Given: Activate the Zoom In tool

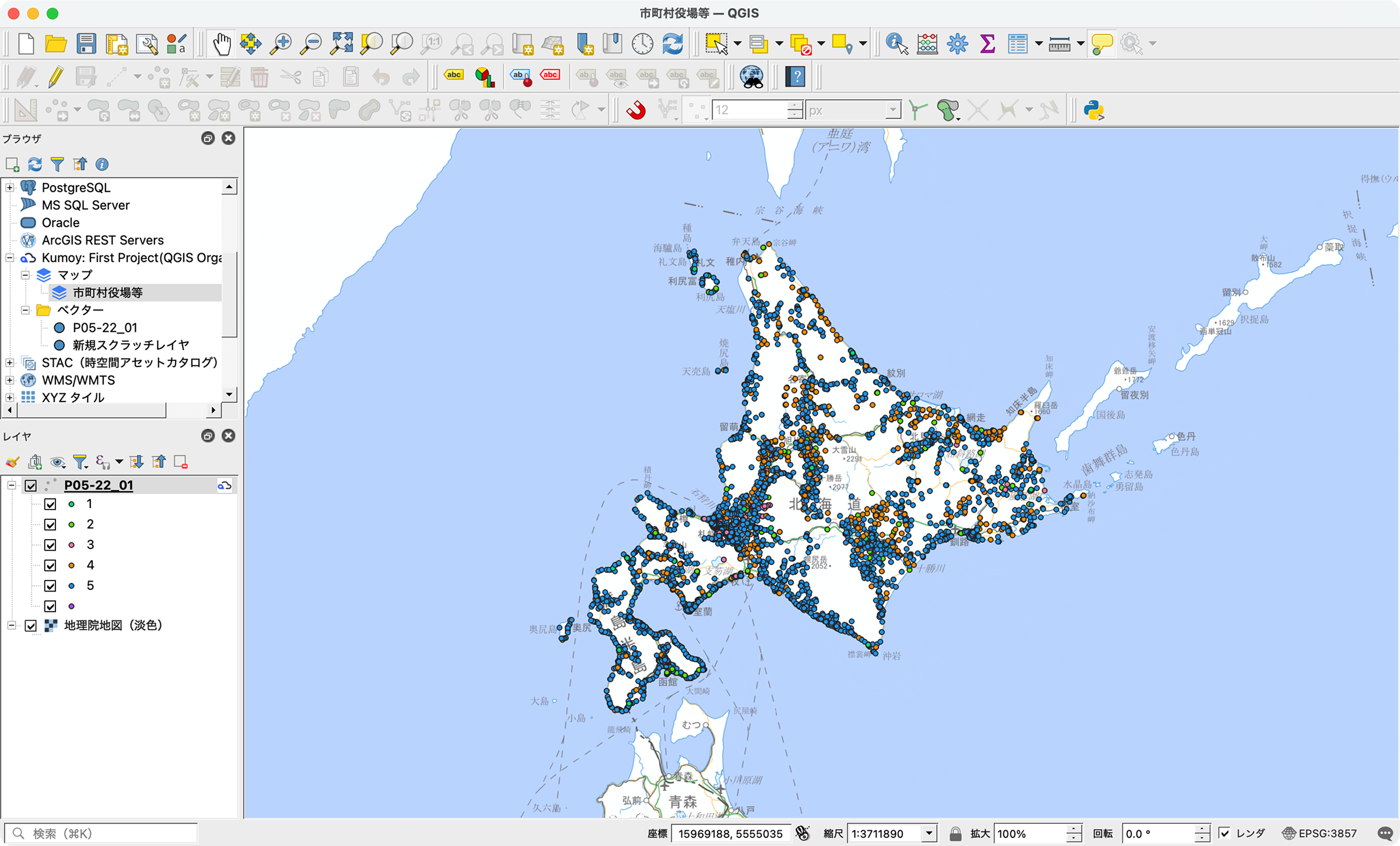Looking at the screenshot, I should [282, 43].
